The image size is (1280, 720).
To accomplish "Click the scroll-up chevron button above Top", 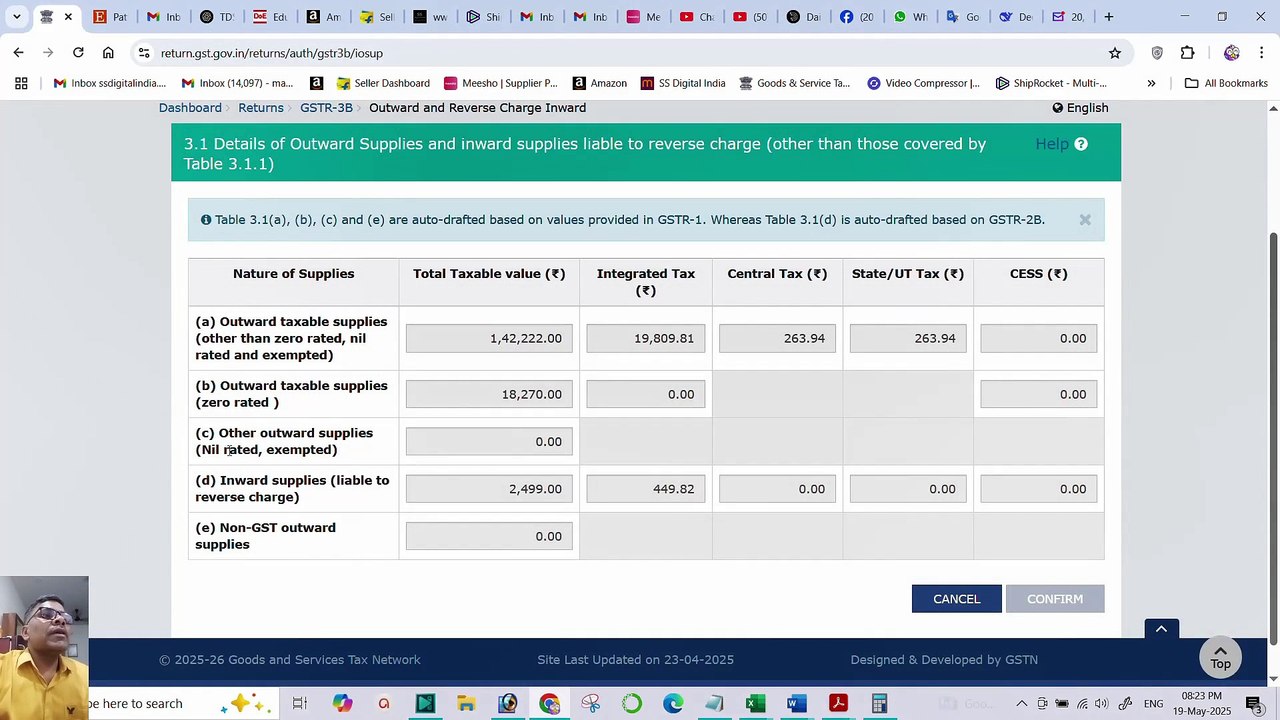I will coord(1161,629).
